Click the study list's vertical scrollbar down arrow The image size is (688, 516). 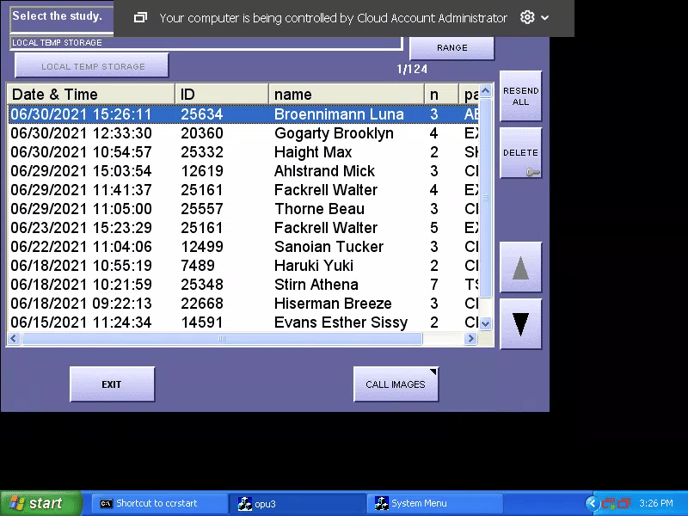click(x=486, y=324)
